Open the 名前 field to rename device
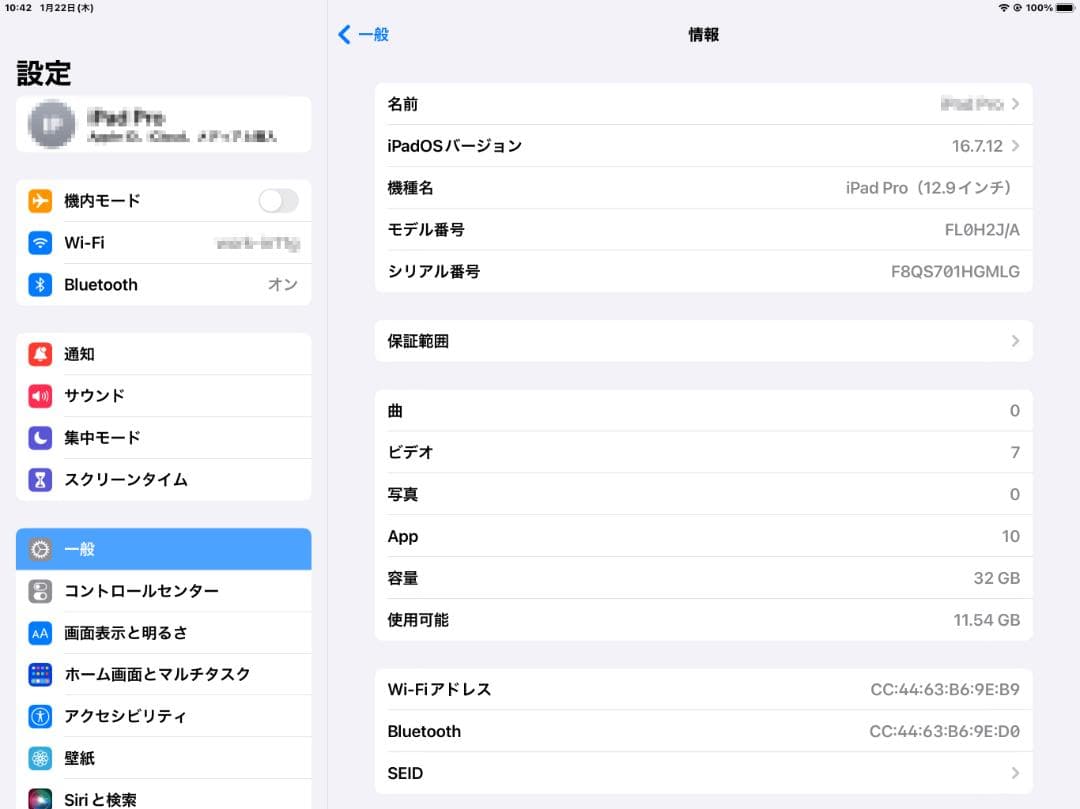1080x809 pixels. pyautogui.click(x=700, y=104)
